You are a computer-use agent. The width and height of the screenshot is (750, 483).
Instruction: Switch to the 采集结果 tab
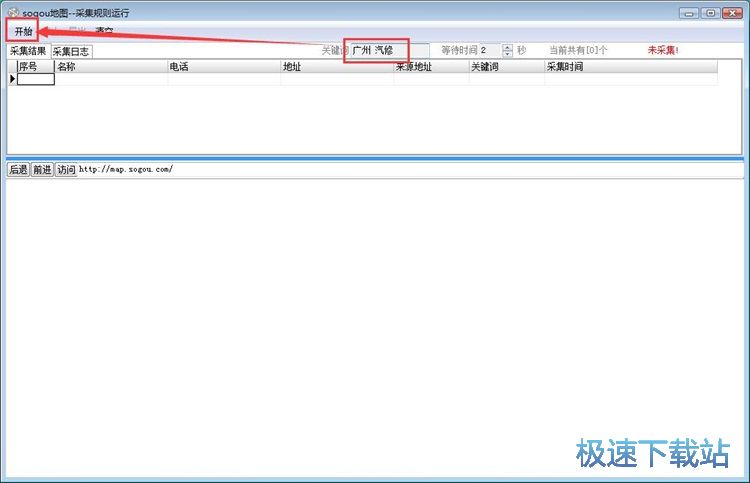(x=28, y=51)
